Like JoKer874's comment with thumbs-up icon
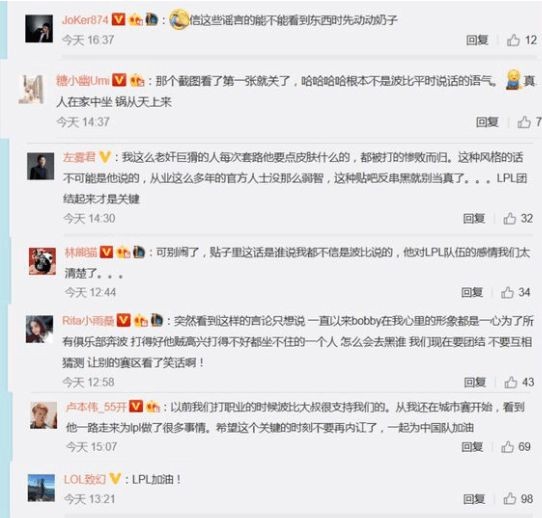The image size is (542, 518). click(x=513, y=40)
